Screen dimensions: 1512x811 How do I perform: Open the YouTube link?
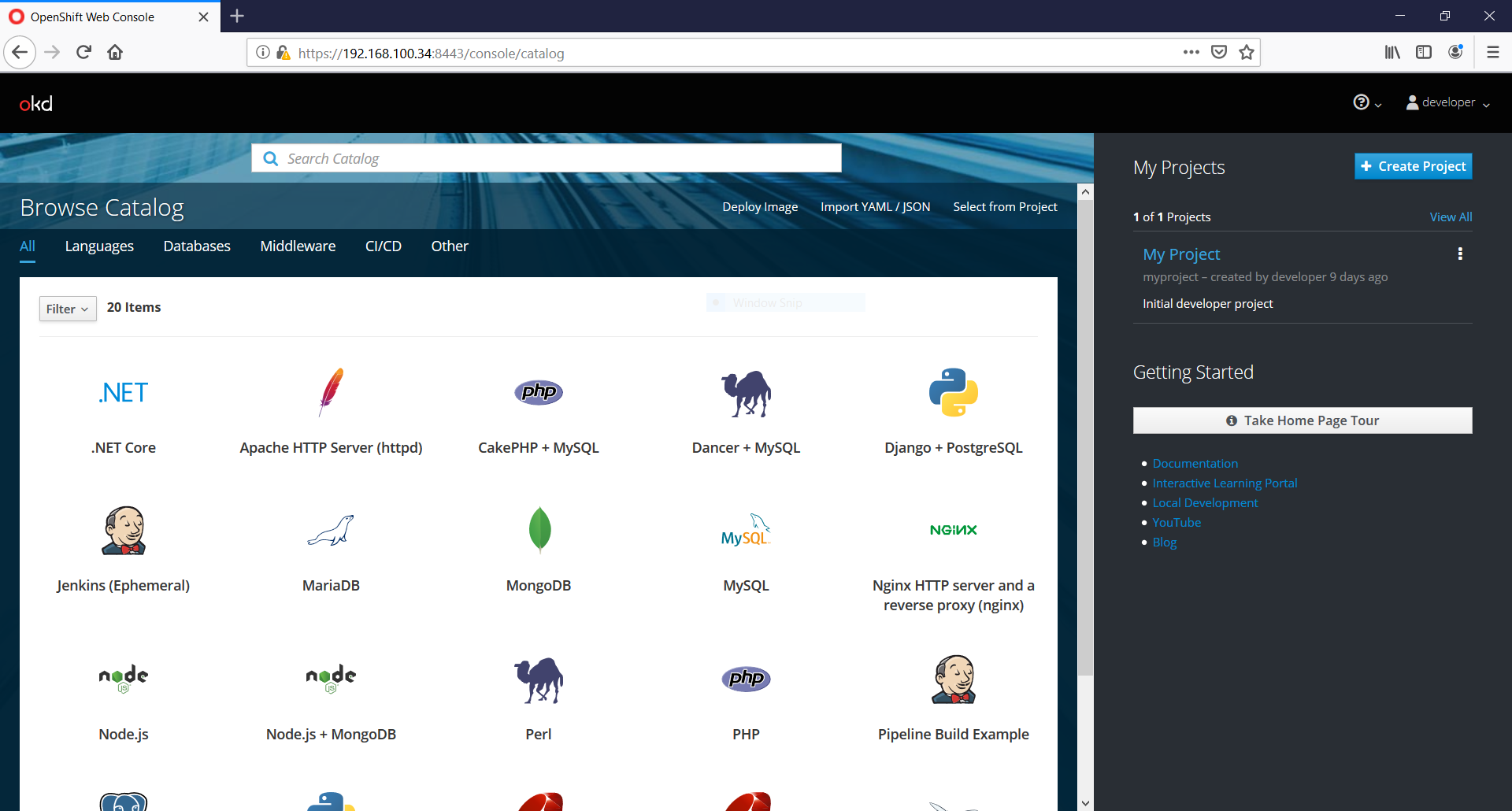pos(1177,523)
